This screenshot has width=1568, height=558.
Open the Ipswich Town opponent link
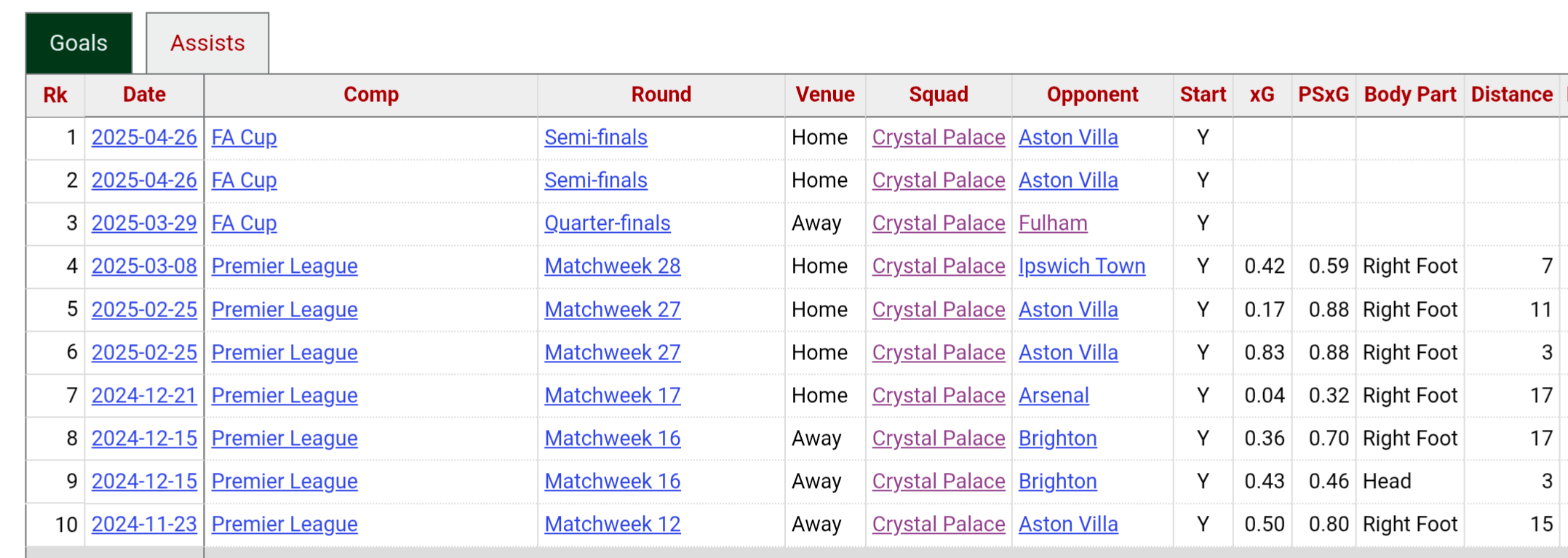click(1082, 266)
